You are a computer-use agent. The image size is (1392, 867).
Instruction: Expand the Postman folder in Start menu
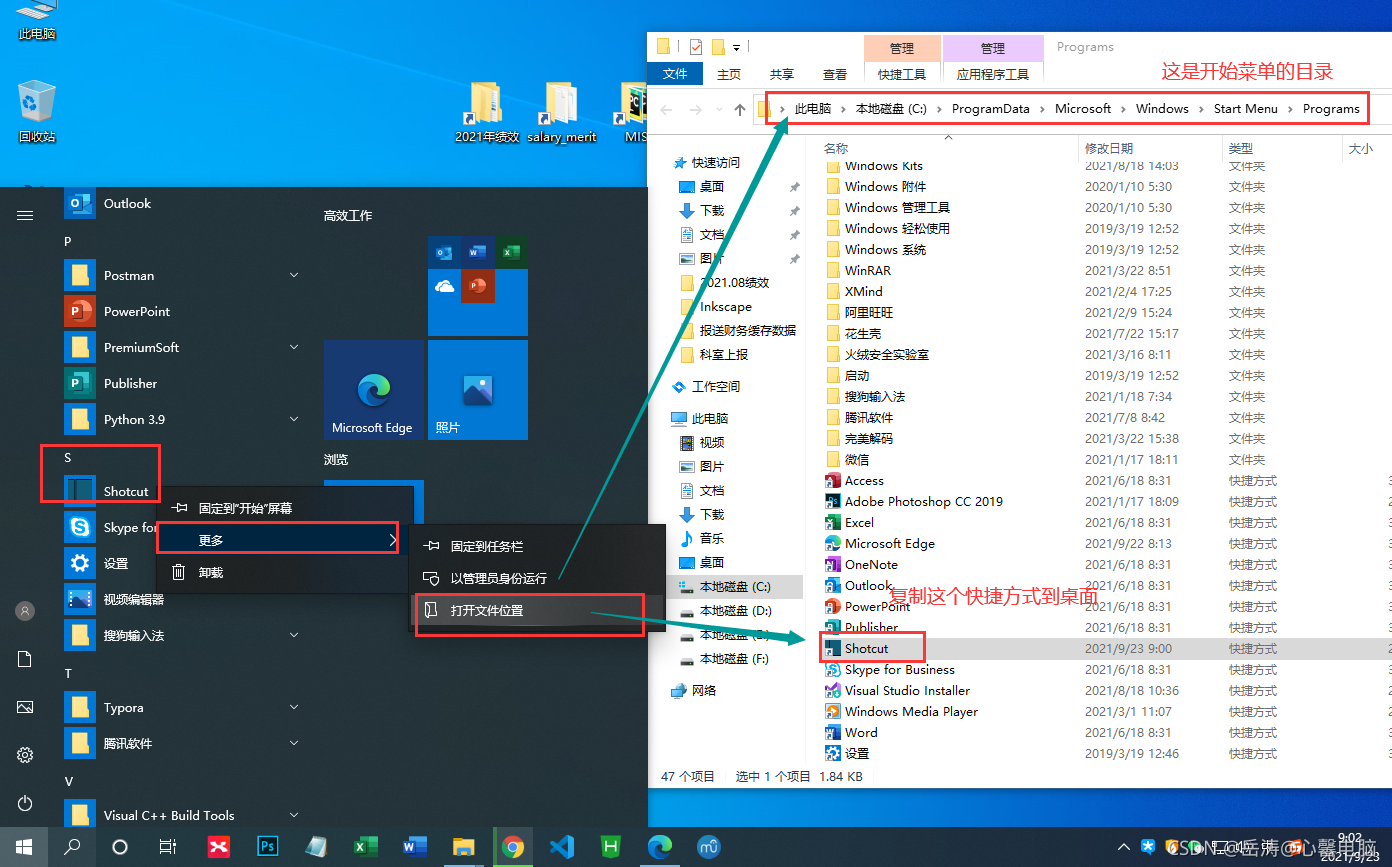294,275
